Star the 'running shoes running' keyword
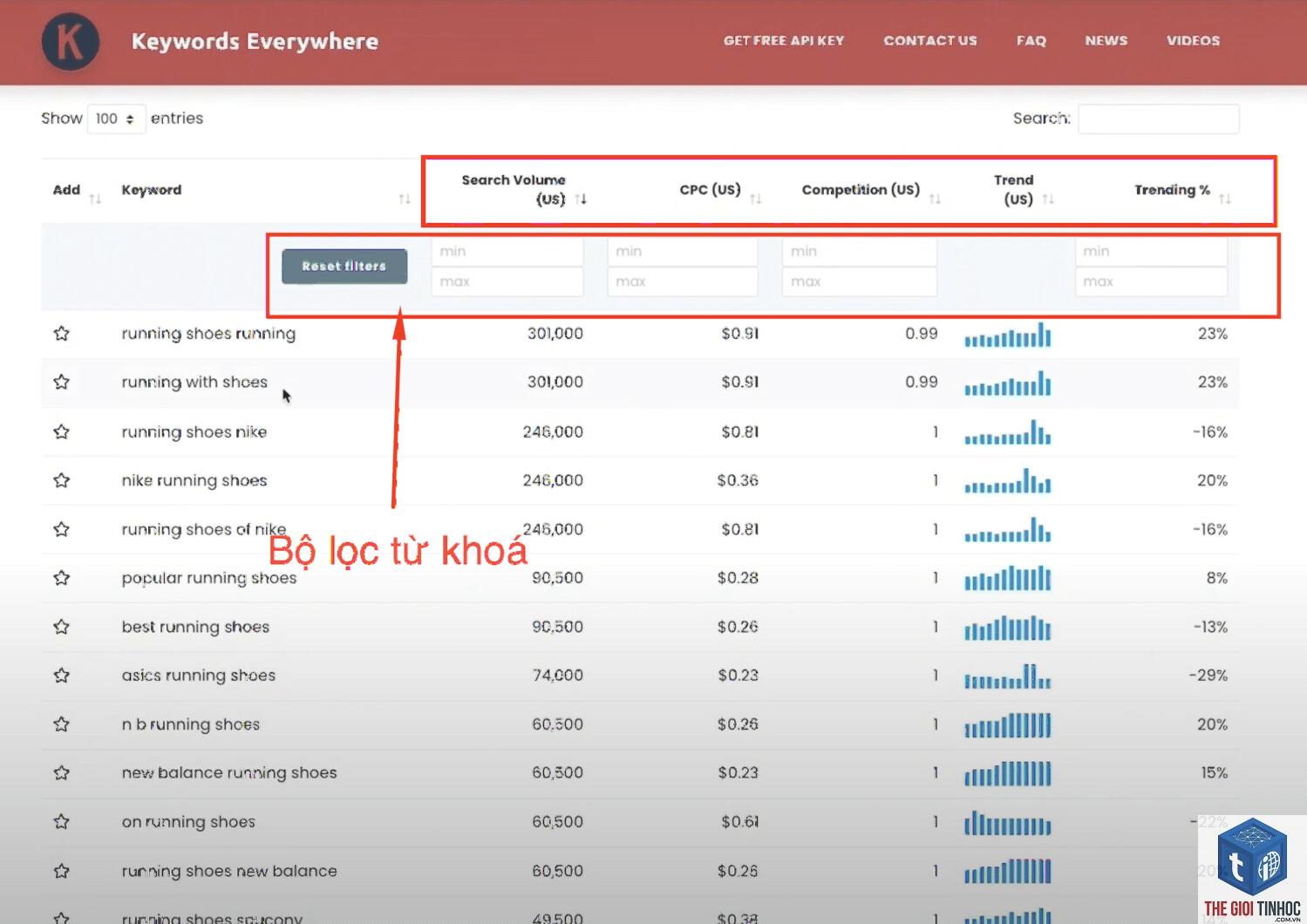Viewport: 1307px width, 924px height. [x=61, y=333]
